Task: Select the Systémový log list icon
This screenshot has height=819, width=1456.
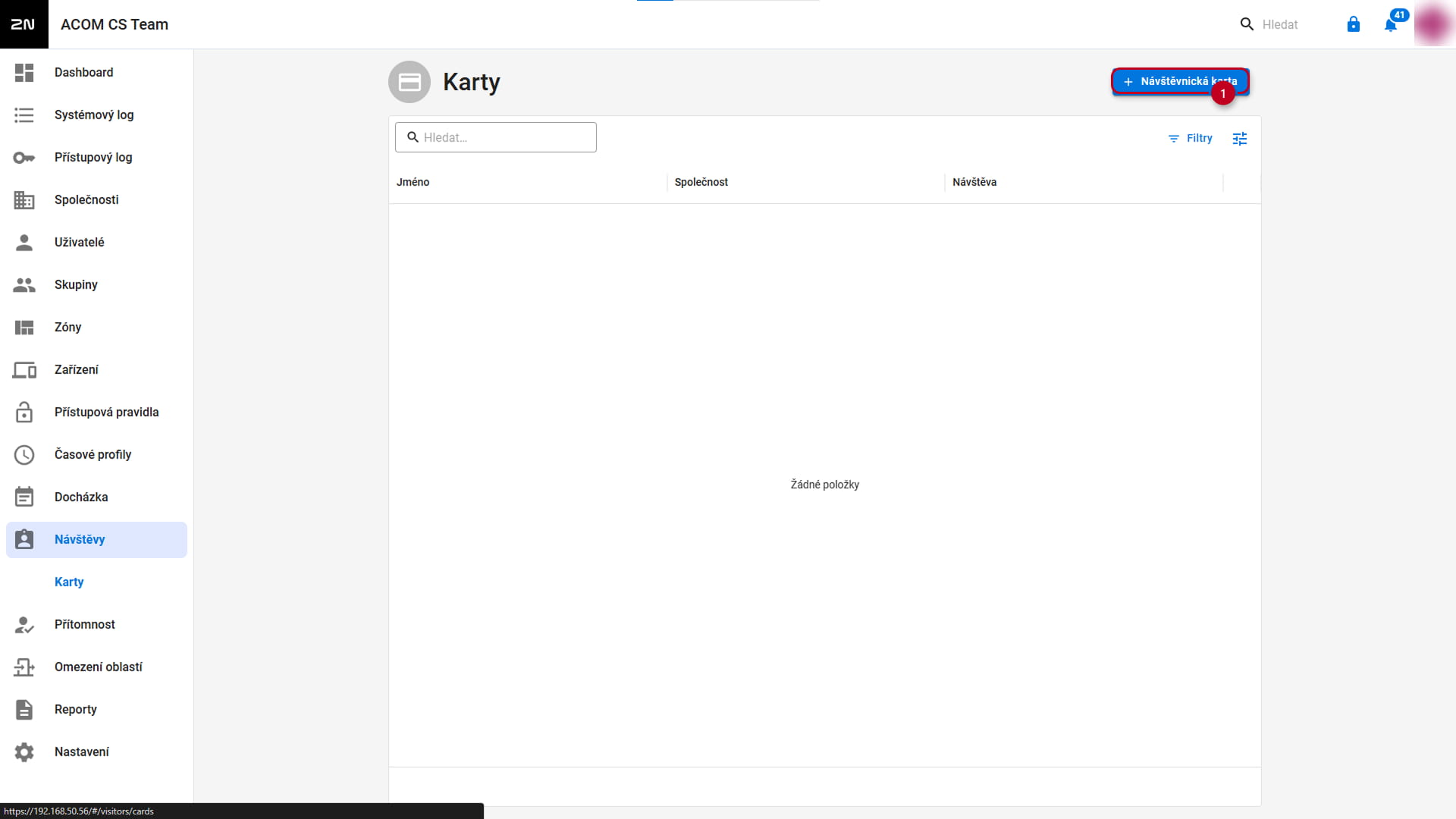Action: pos(24,115)
